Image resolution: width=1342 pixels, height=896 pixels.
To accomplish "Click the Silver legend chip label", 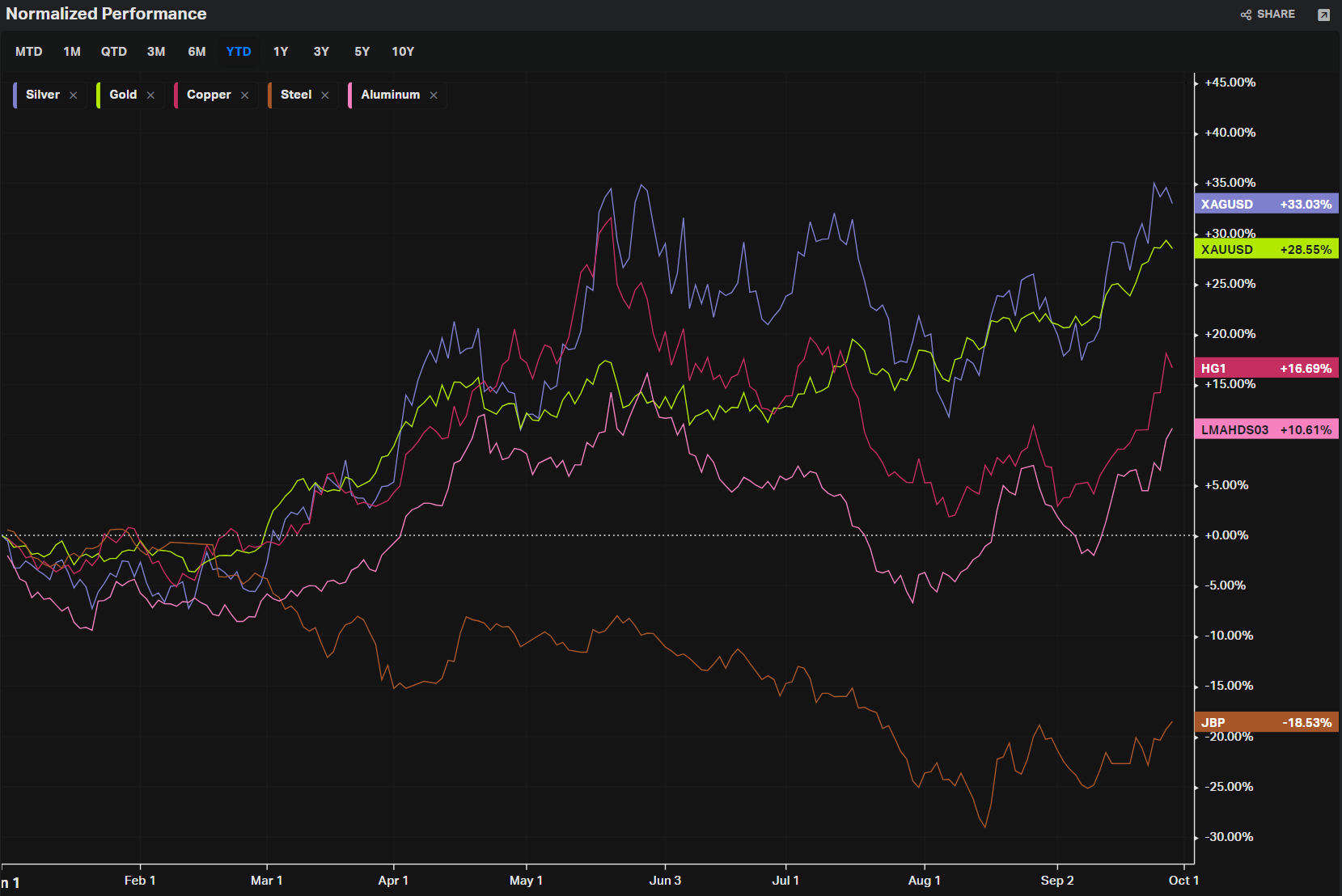I will [x=43, y=95].
